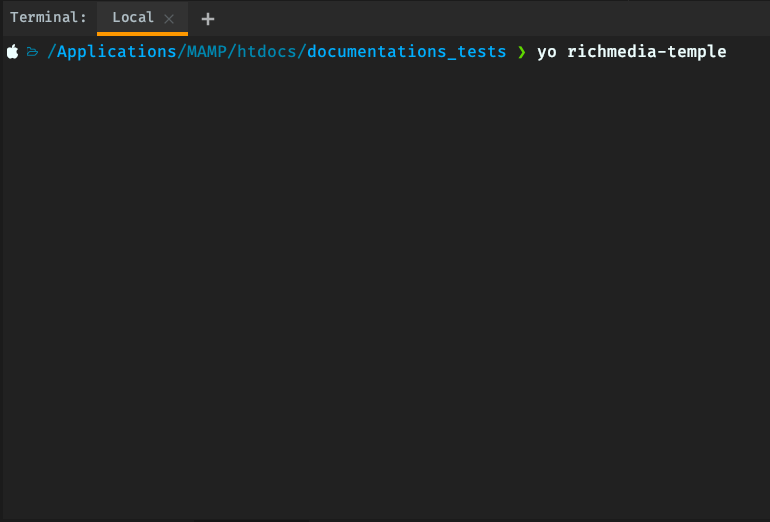
Task: Open a new terminal session with plus
Action: click(208, 19)
